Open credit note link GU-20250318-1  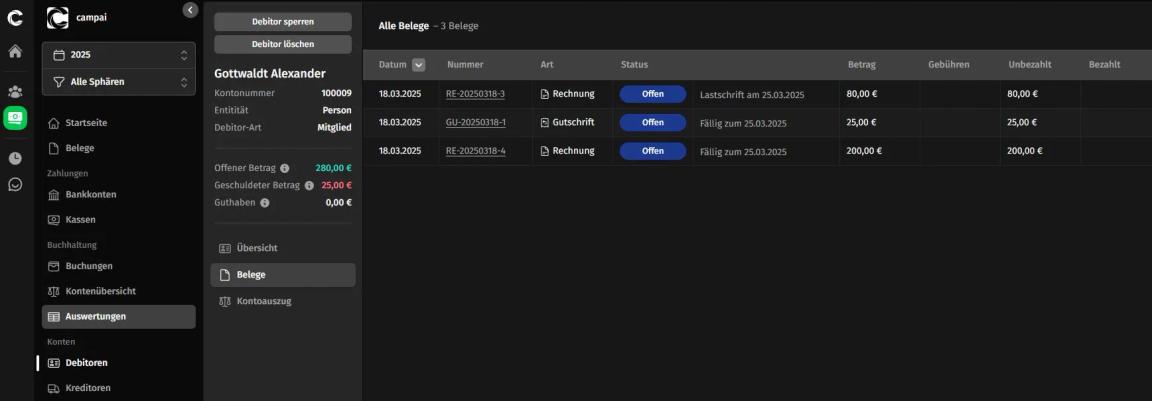(x=475, y=123)
